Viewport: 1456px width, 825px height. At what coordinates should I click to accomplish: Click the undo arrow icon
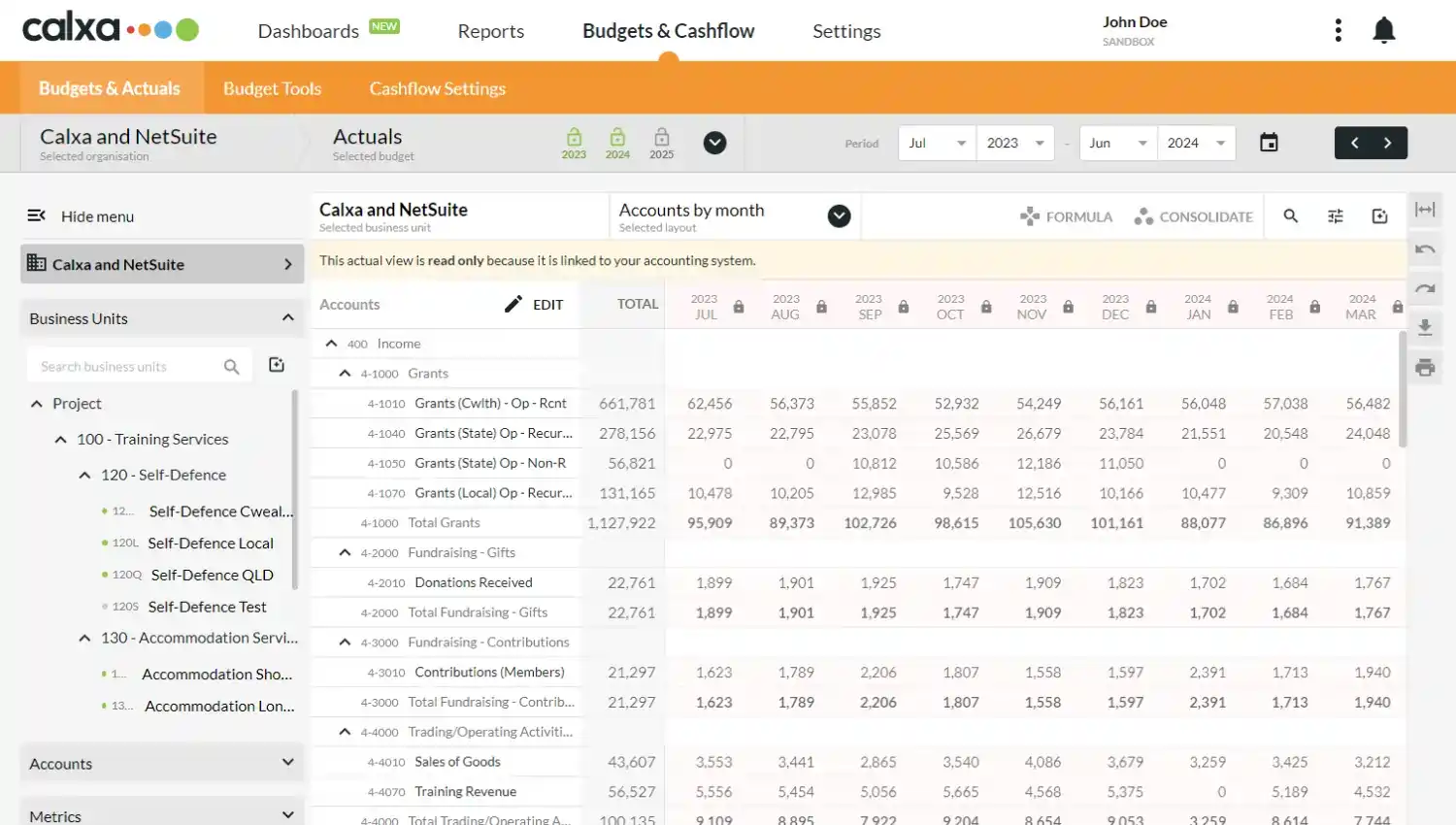[1425, 249]
